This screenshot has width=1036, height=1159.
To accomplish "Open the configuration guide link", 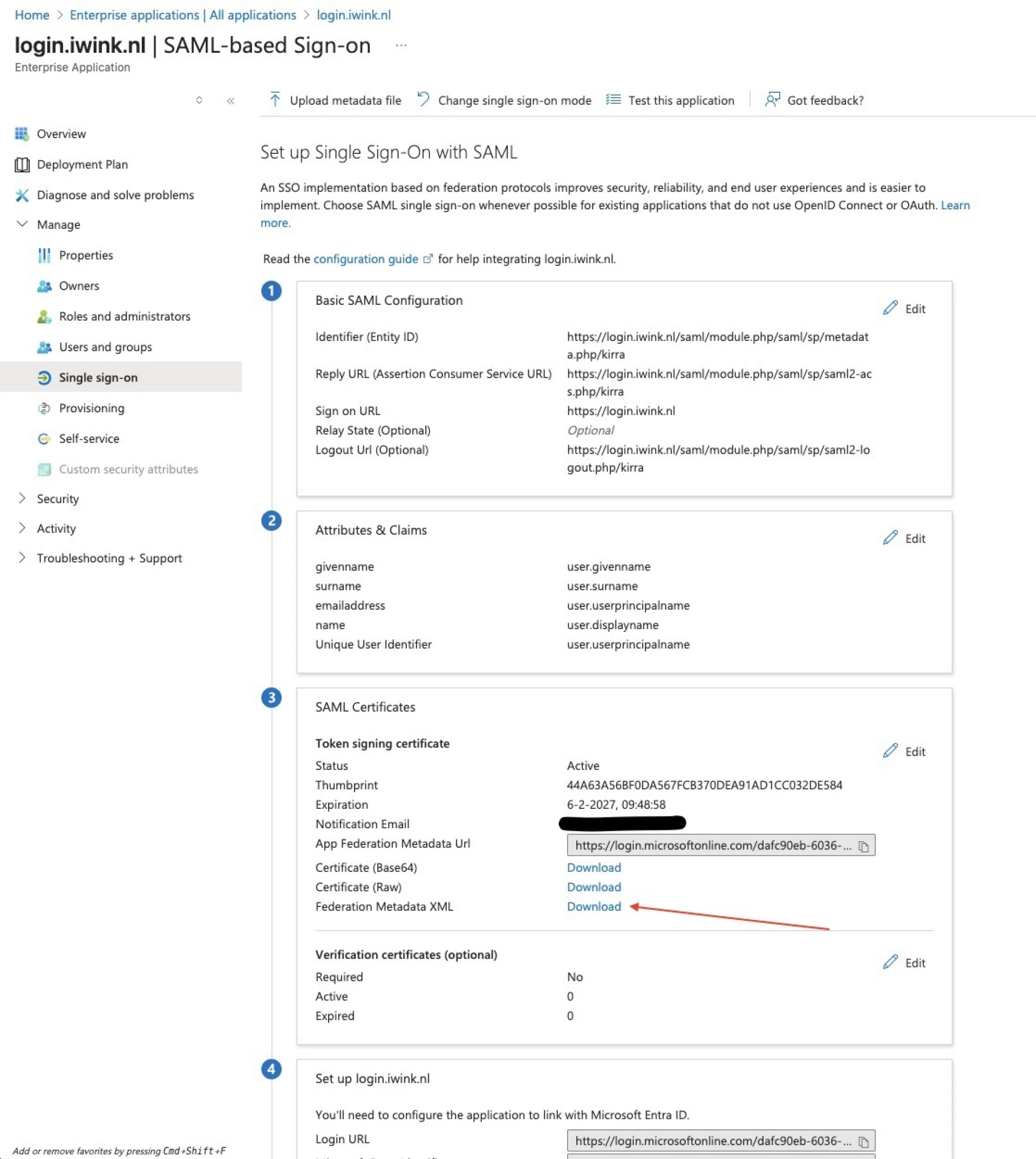I will 365,259.
